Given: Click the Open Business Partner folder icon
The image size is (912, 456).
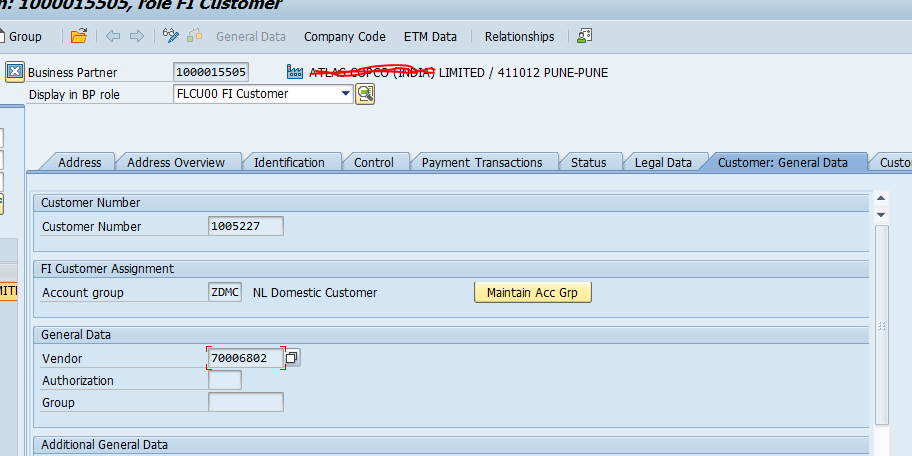Looking at the screenshot, I should click(x=79, y=37).
